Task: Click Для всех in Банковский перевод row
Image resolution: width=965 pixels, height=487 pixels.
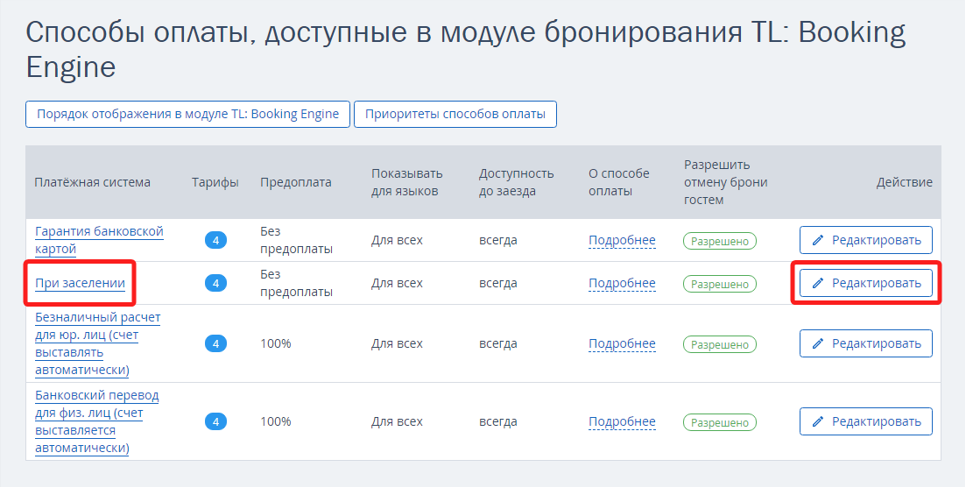Action: tap(397, 422)
